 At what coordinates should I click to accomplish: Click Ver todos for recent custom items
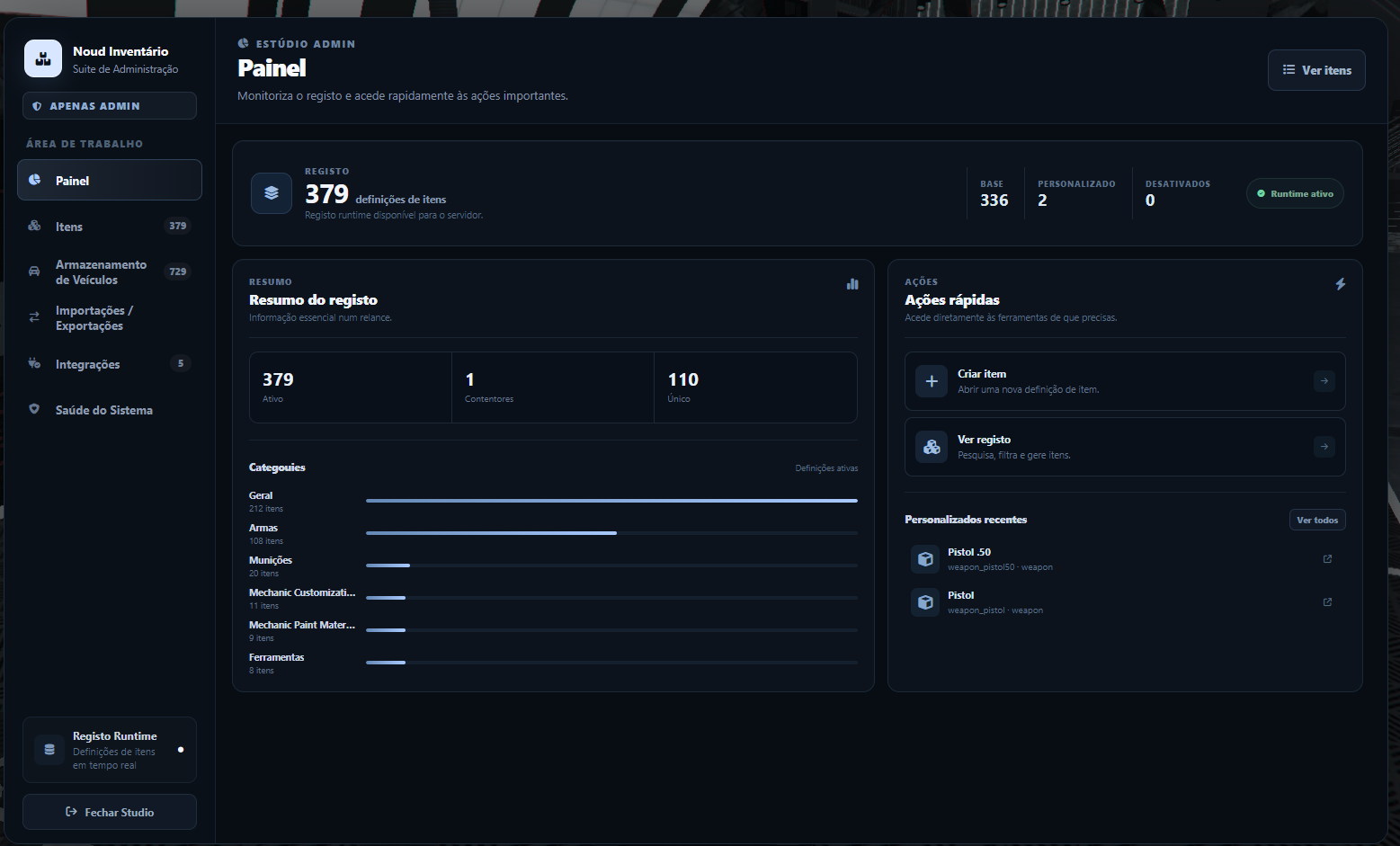click(1317, 520)
